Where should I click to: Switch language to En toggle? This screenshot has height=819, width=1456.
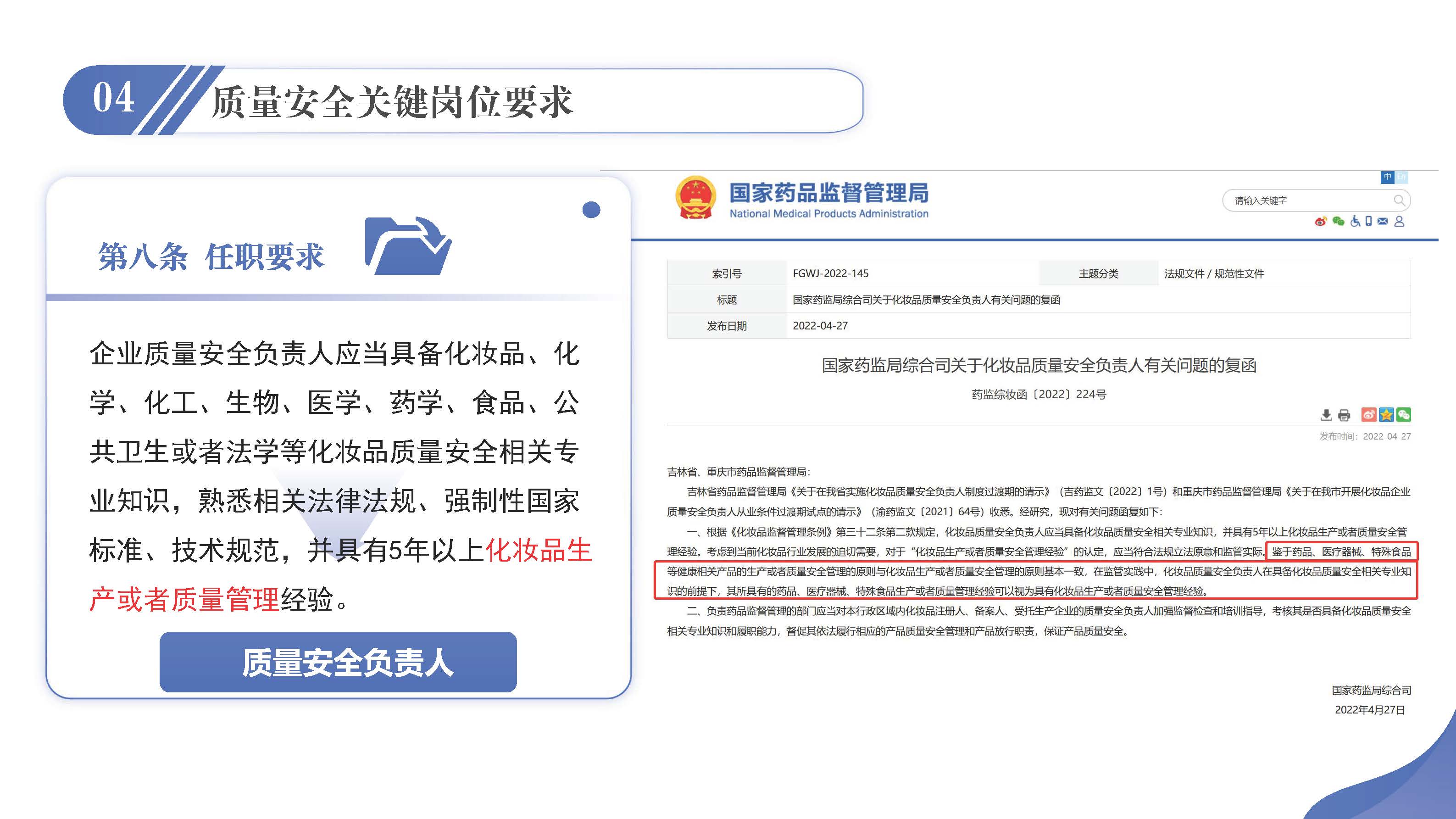point(1401,177)
